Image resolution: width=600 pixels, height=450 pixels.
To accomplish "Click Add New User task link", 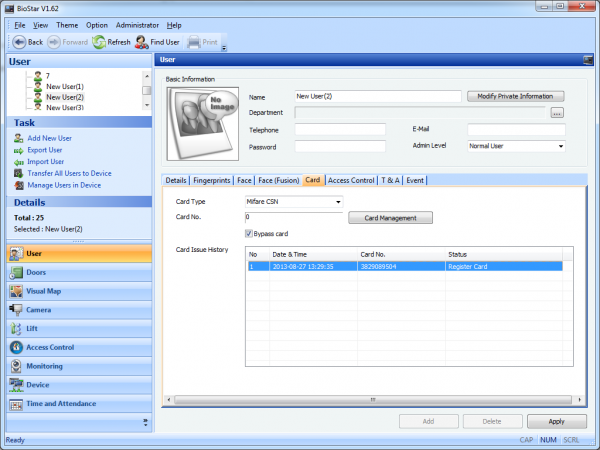I will click(x=49, y=137).
